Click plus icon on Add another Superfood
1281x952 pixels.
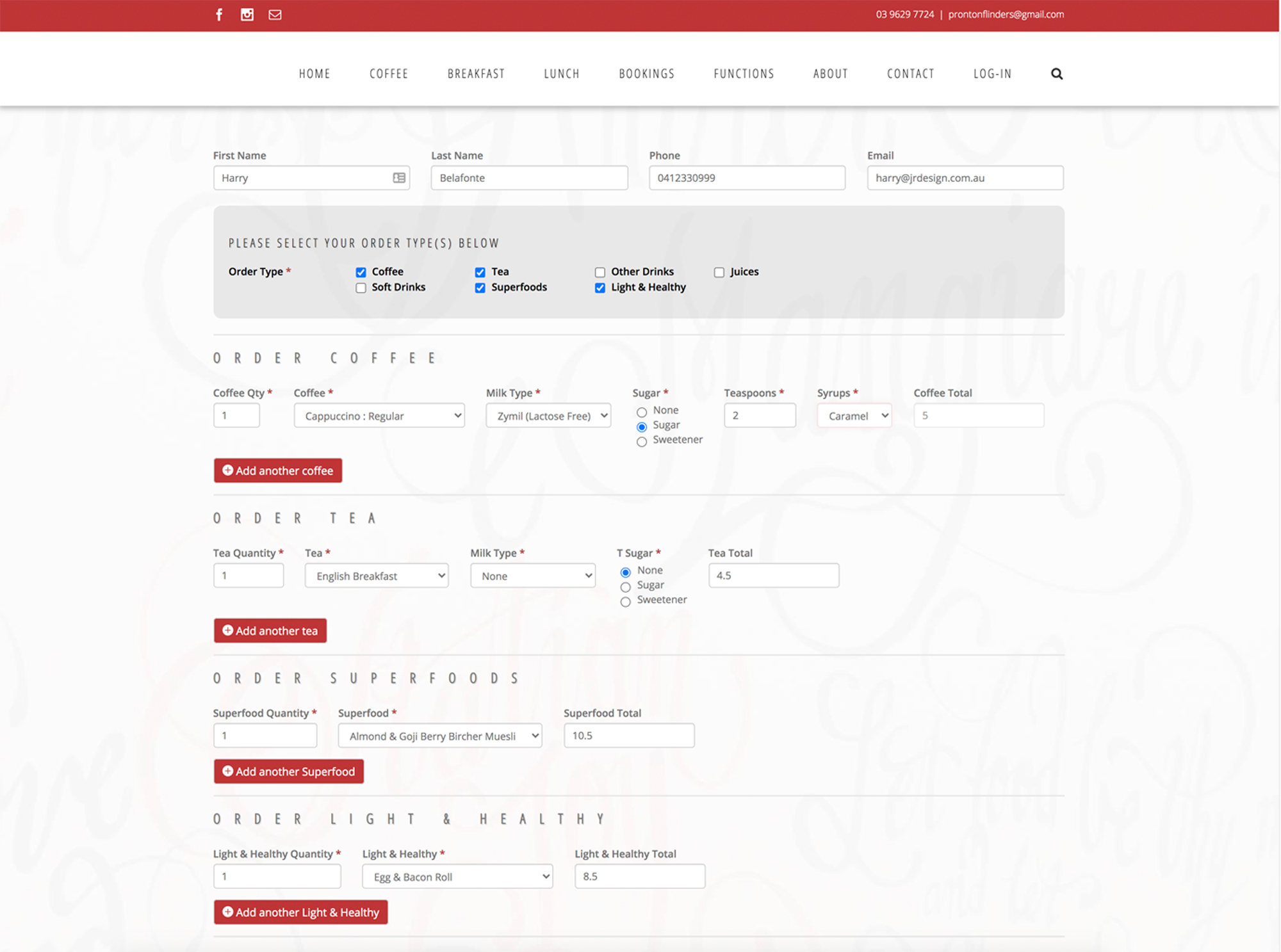coord(227,771)
